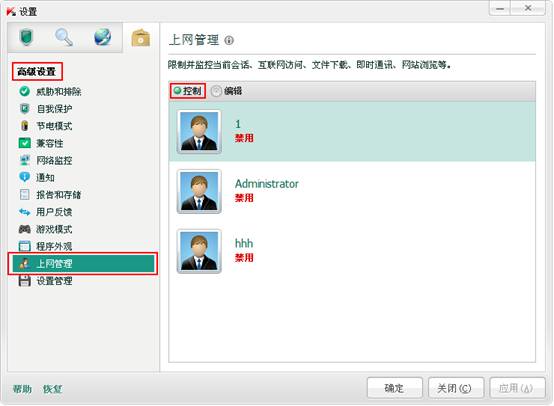The width and height of the screenshot is (554, 406).
Task: Click 禁用 status under Administrator
Action: coord(244,198)
